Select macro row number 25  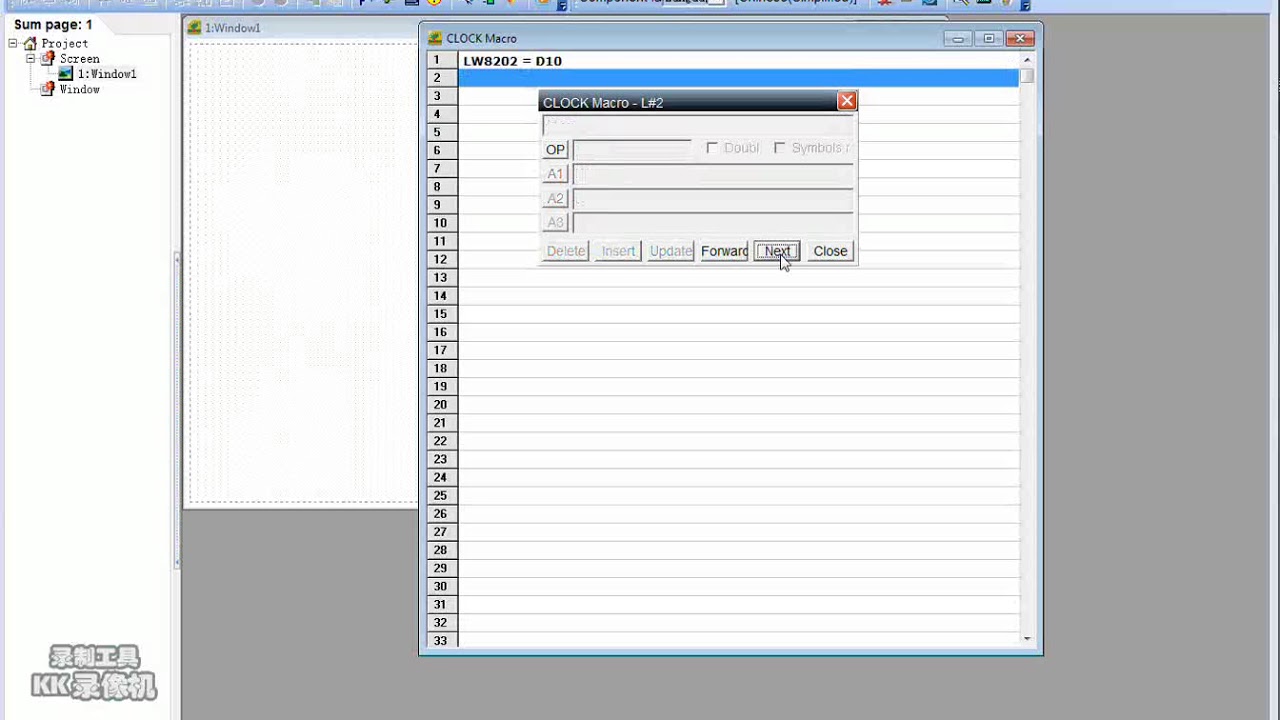click(x=440, y=495)
